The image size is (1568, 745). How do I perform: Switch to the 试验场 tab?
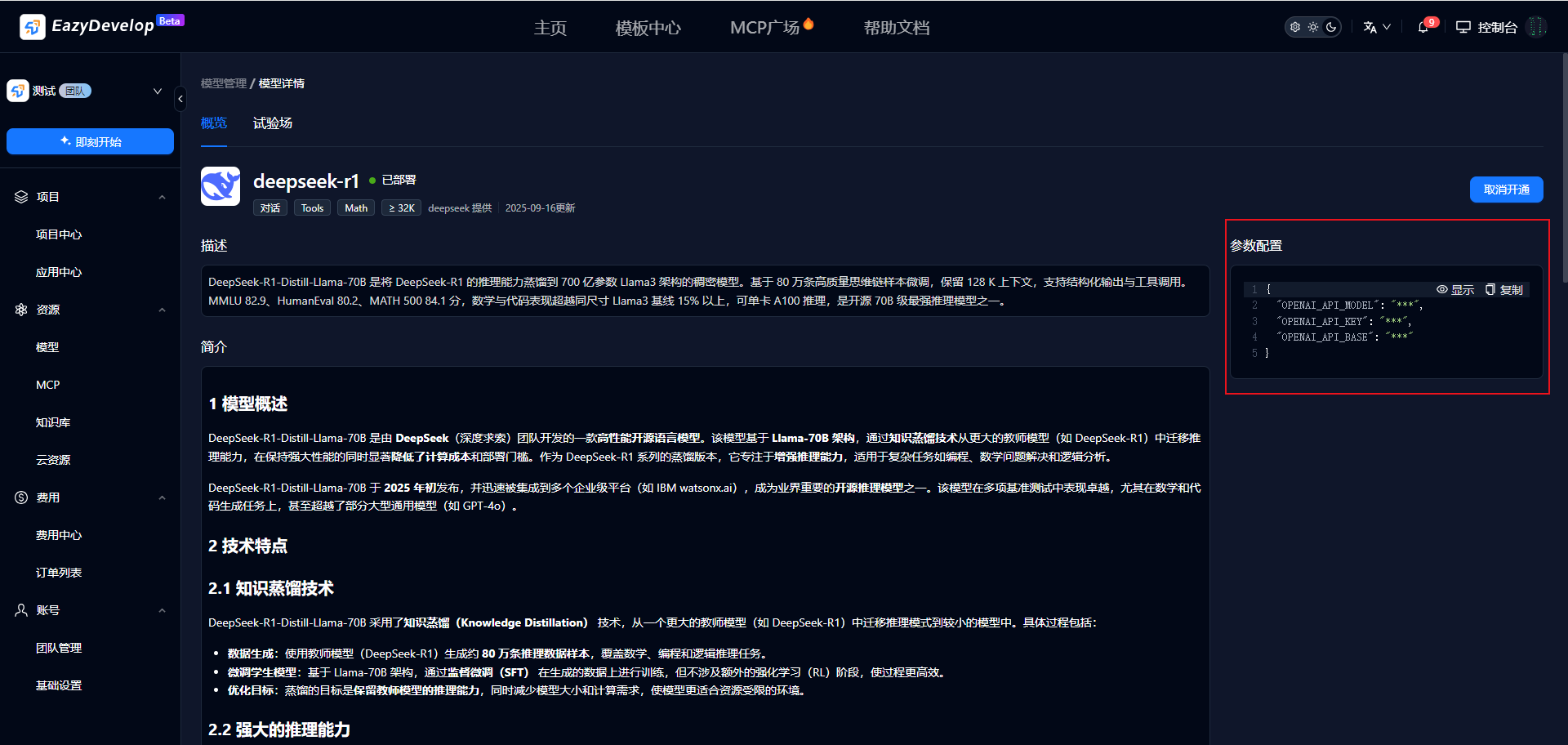click(x=272, y=123)
